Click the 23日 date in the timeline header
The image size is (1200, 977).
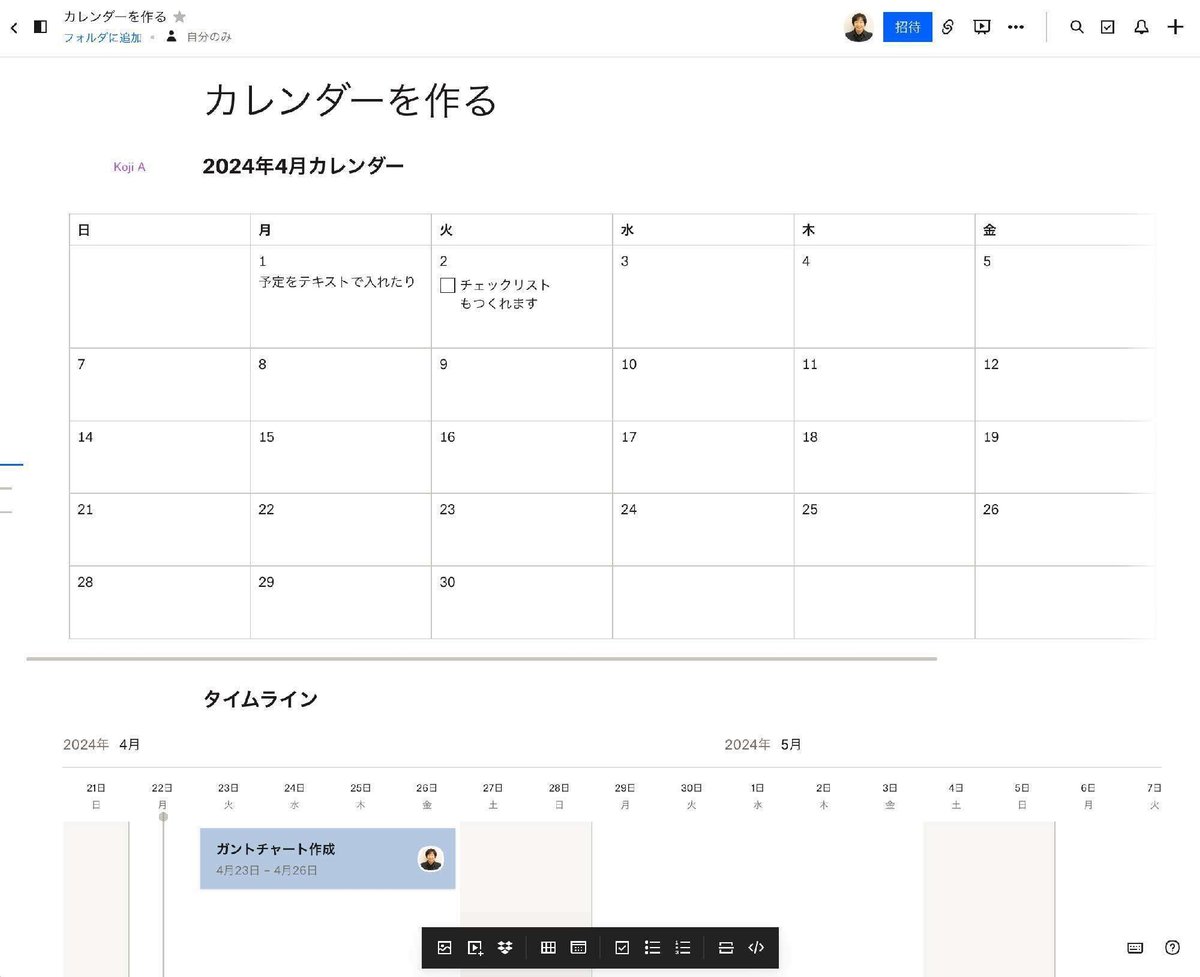click(228, 788)
